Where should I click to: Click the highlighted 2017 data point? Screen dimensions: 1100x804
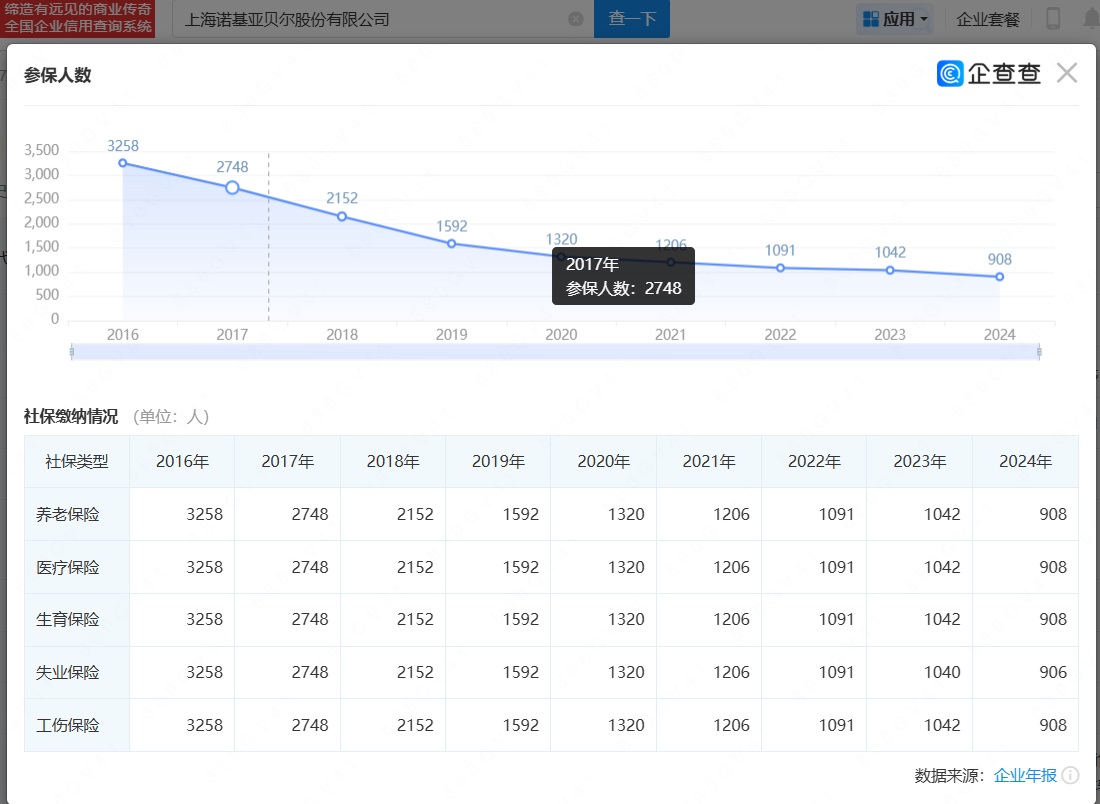click(232, 187)
